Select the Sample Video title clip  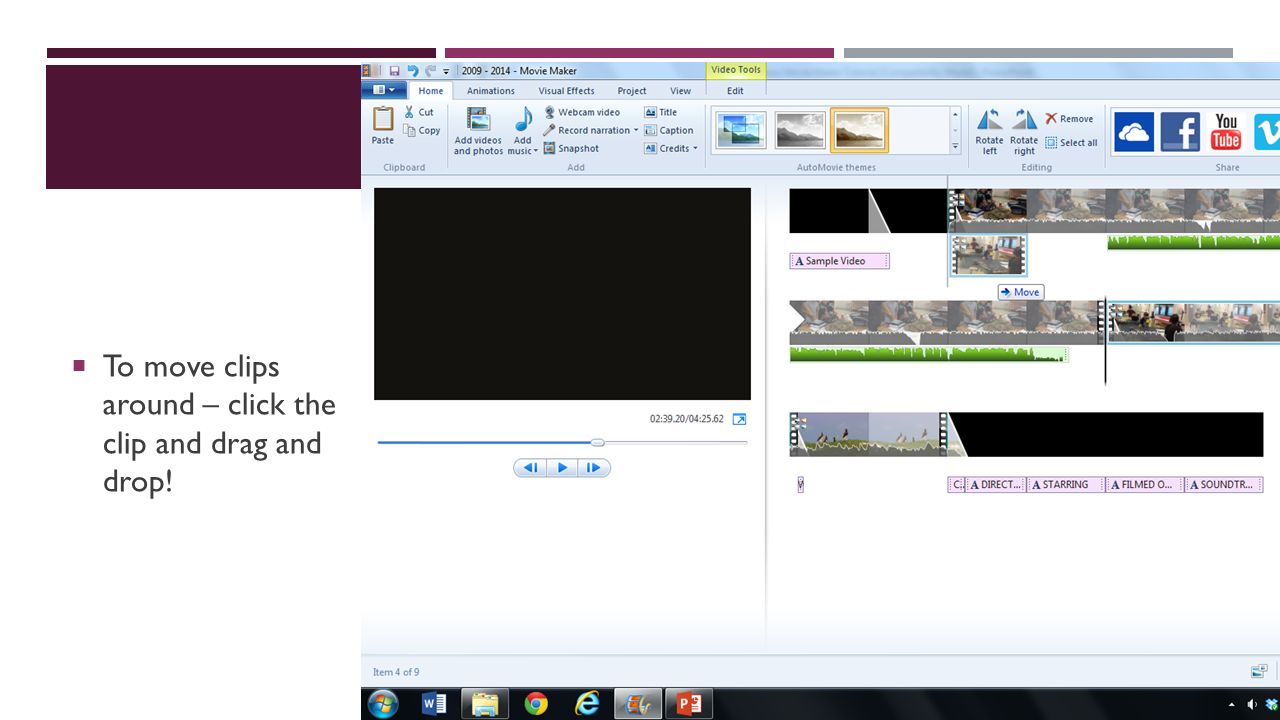pos(839,261)
